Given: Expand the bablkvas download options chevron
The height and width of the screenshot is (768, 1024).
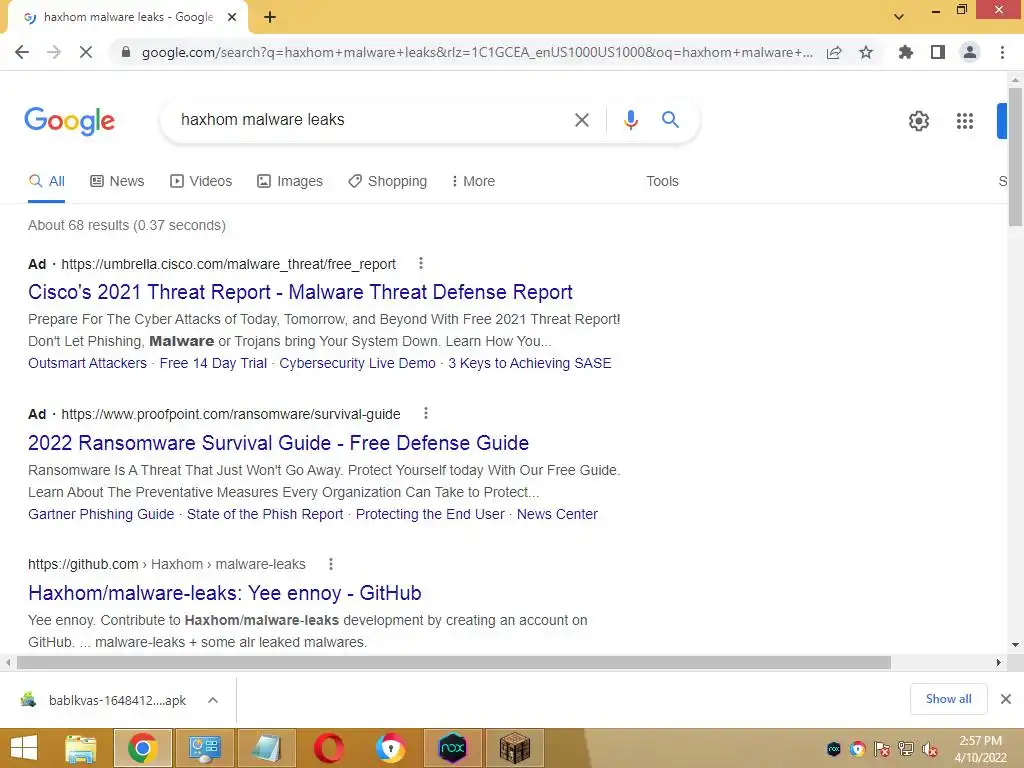Looking at the screenshot, I should 213,700.
